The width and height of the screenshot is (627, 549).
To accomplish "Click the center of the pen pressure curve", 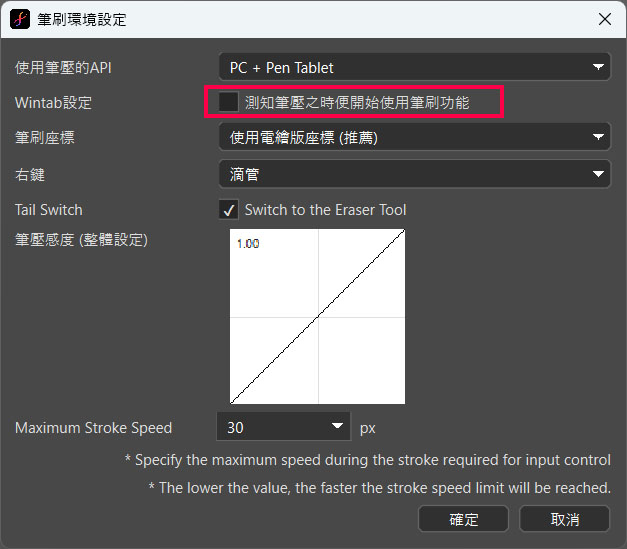I will 317,317.
